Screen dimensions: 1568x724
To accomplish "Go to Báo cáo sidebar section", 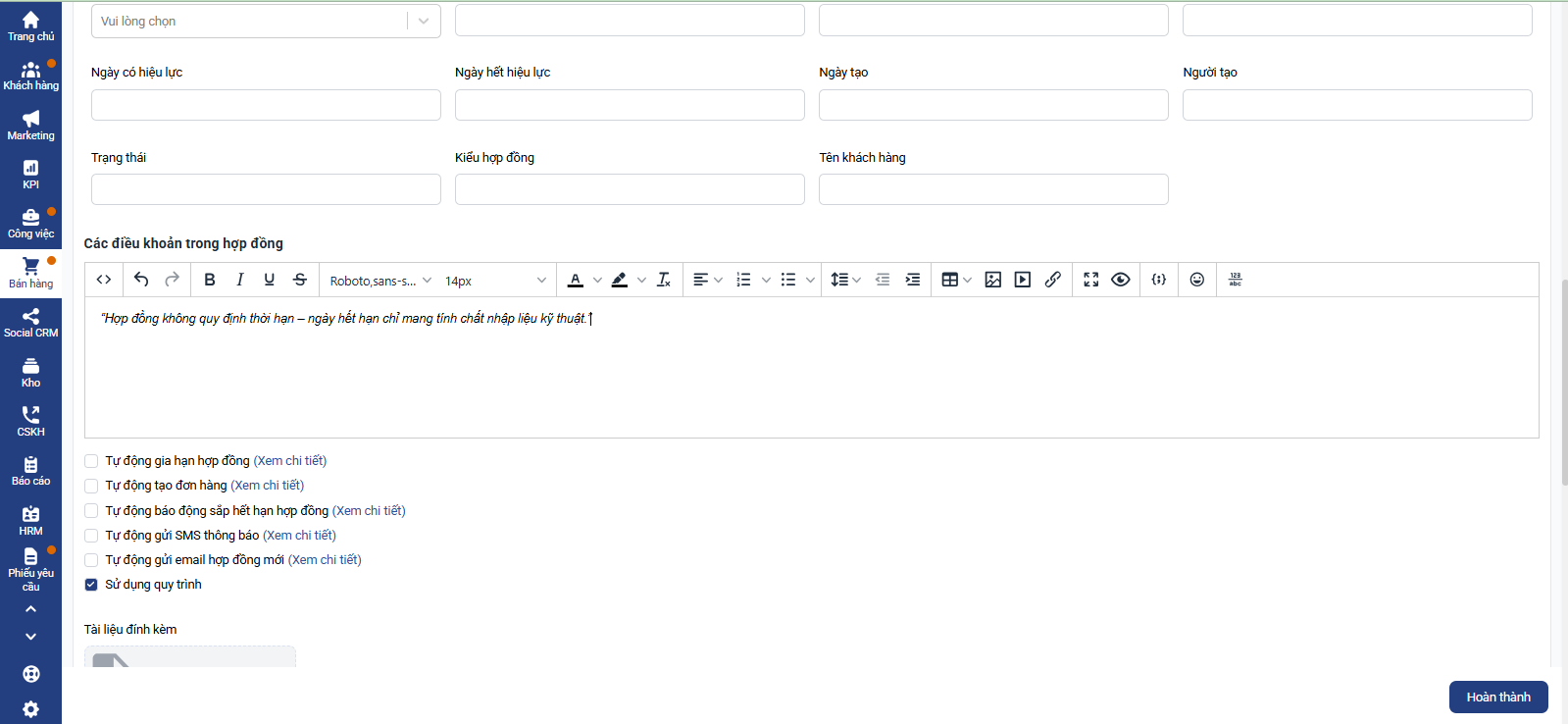I will coord(30,471).
